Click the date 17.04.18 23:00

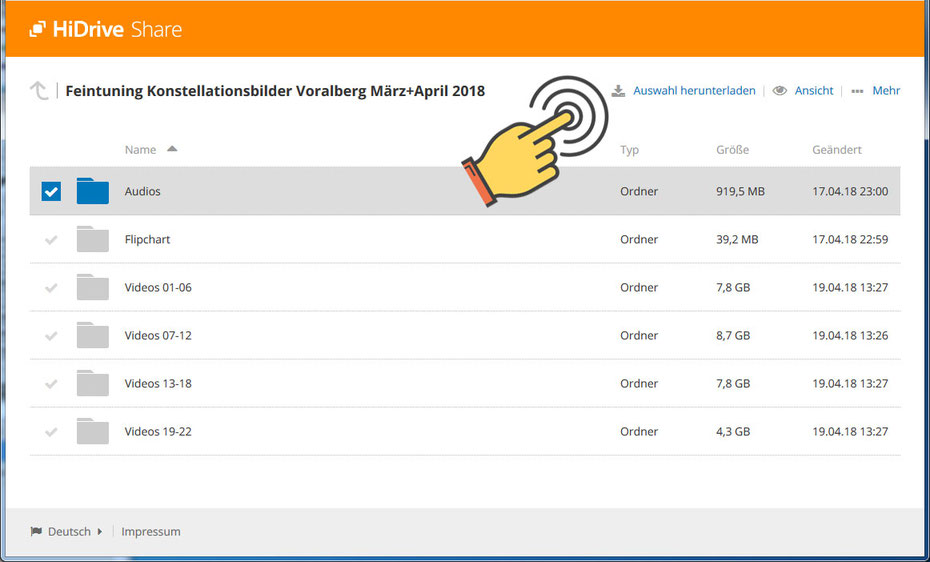click(850, 191)
